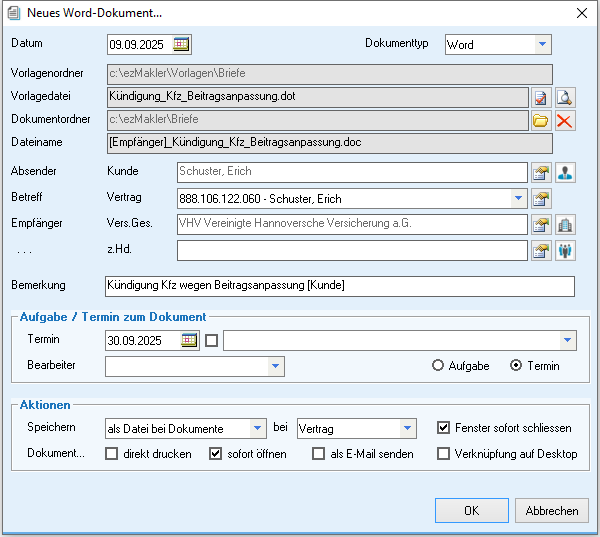This screenshot has height=537, width=600.
Task: Click the template file select icon beside Vorlagedatei
Action: tap(541, 97)
